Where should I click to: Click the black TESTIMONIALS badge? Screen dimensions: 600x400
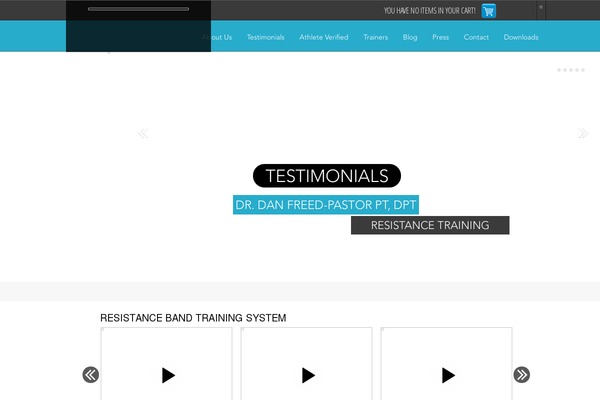pos(327,176)
